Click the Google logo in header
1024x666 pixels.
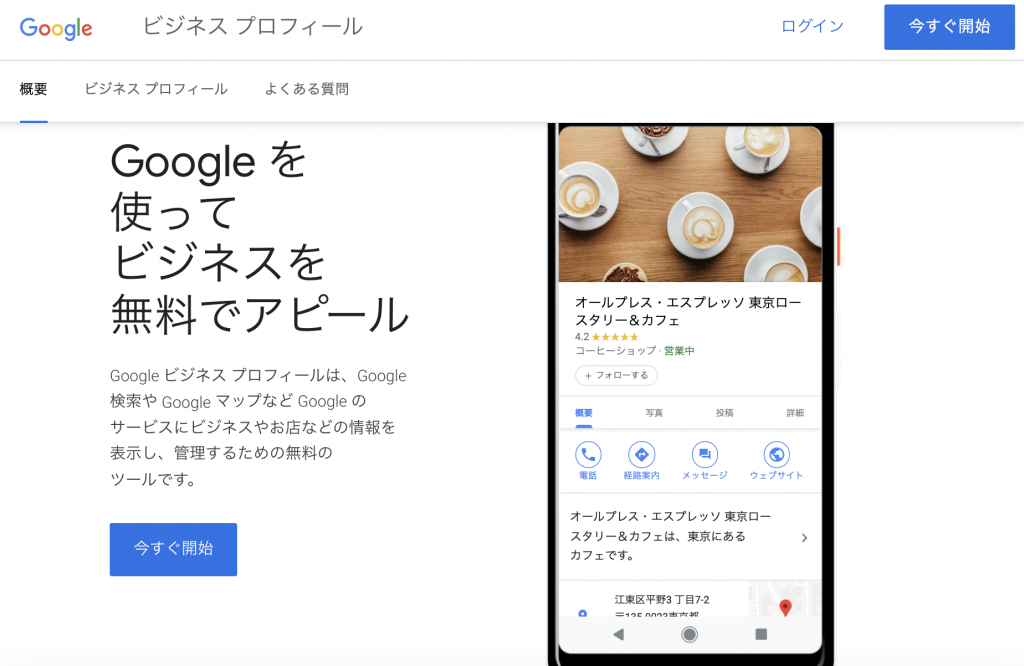(x=56, y=28)
